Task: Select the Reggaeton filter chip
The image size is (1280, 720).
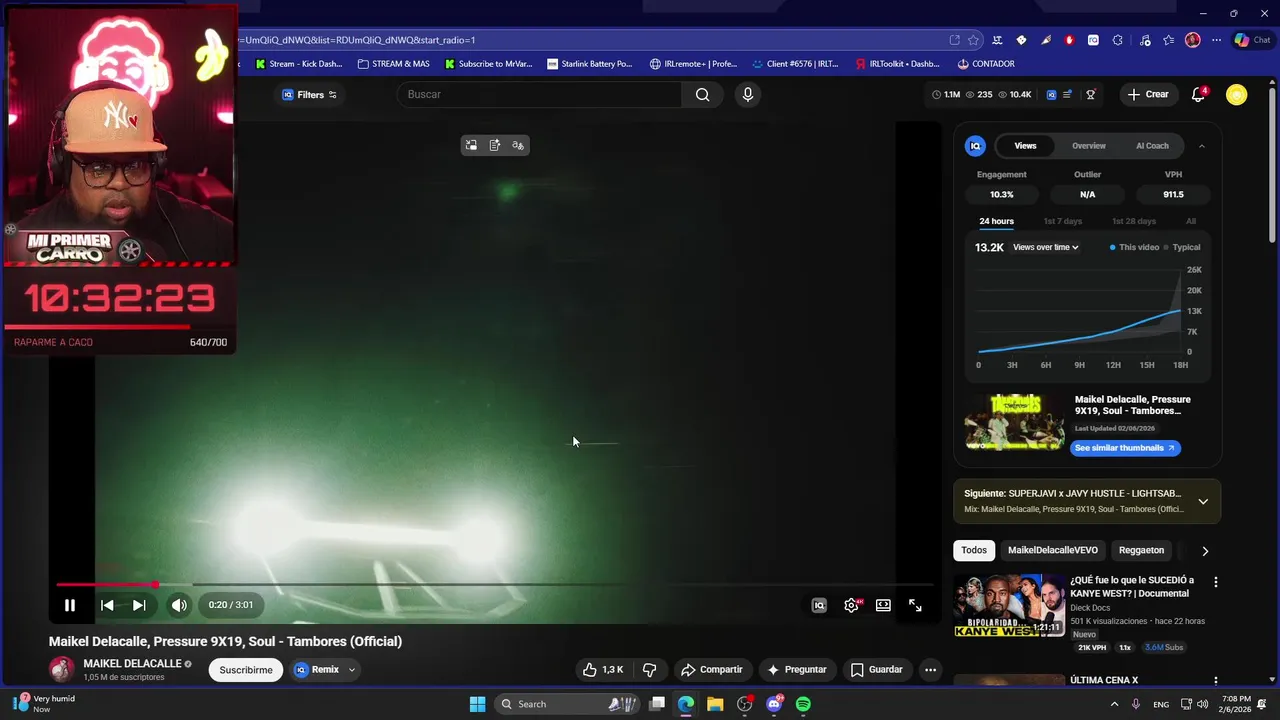Action: tap(1141, 550)
